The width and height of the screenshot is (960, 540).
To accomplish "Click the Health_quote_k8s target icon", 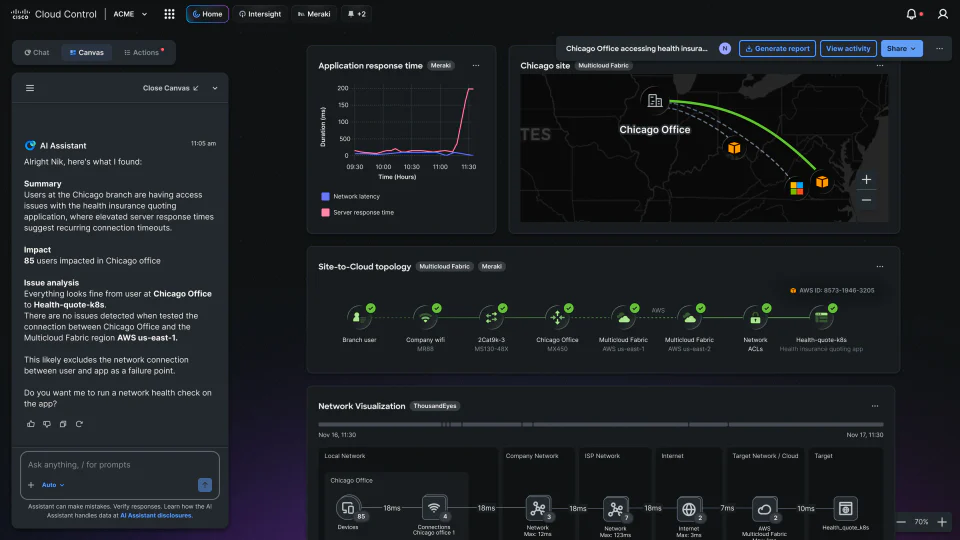I will coord(846,509).
